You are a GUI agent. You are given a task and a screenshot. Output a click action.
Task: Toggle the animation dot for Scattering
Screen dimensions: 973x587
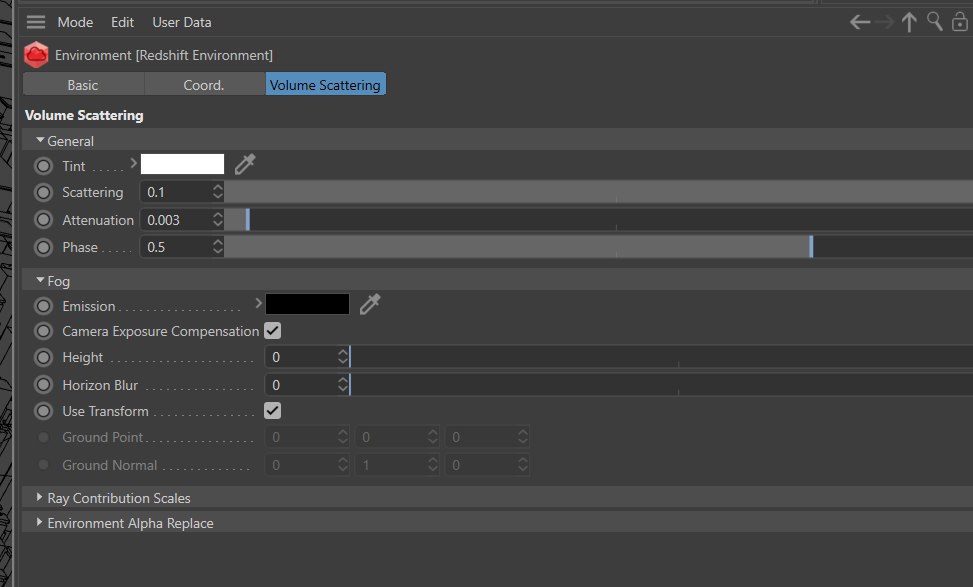tap(43, 192)
